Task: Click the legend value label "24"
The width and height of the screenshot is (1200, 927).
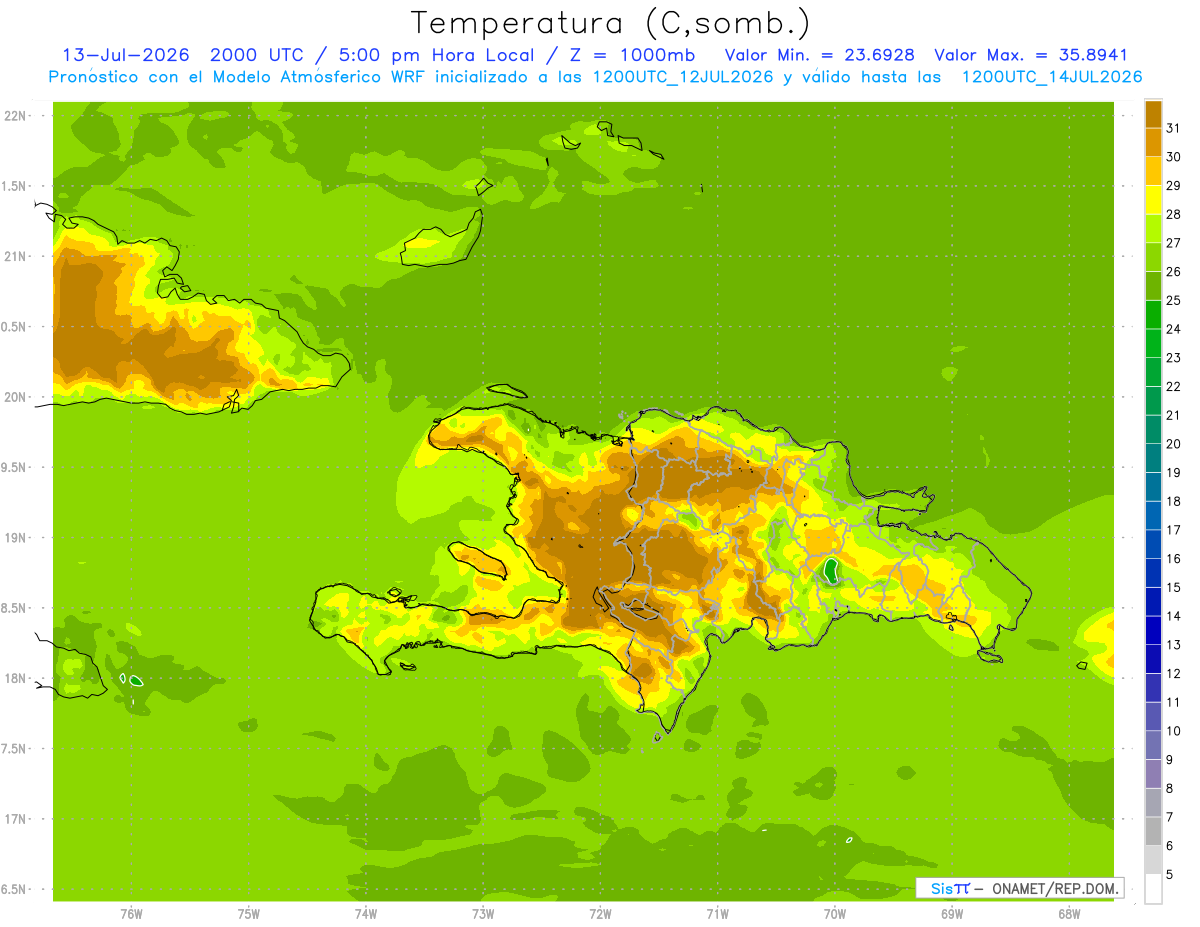Action: click(1172, 329)
